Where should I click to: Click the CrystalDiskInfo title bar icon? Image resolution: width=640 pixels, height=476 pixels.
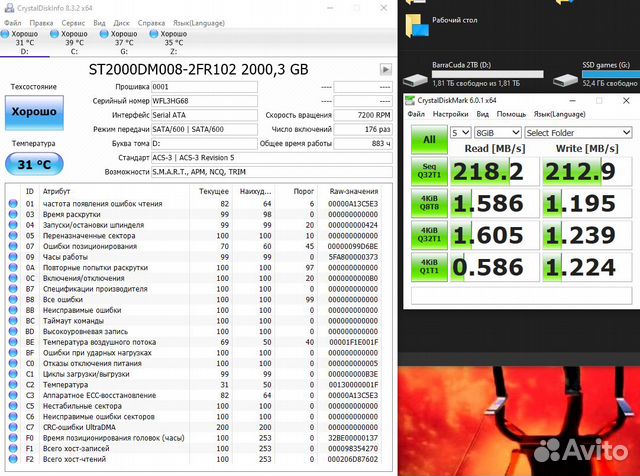tap(9, 7)
